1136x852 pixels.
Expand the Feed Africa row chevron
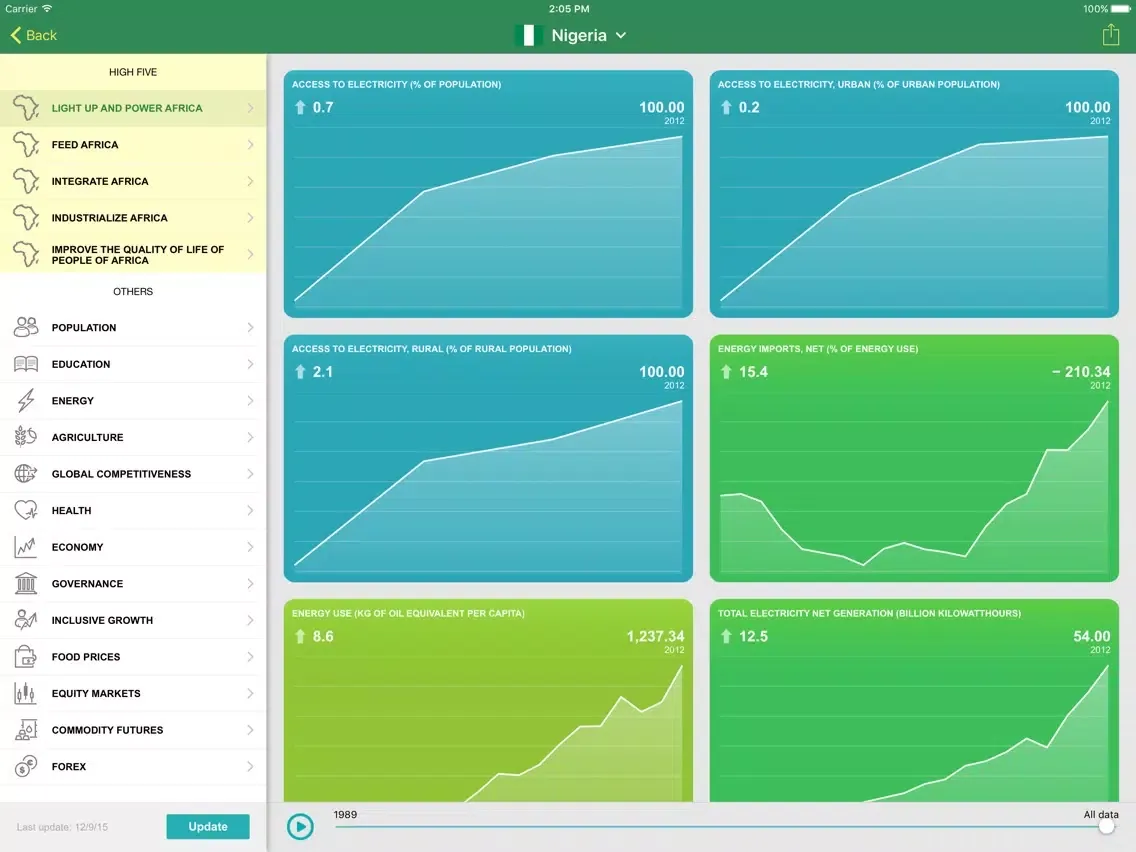click(x=250, y=144)
